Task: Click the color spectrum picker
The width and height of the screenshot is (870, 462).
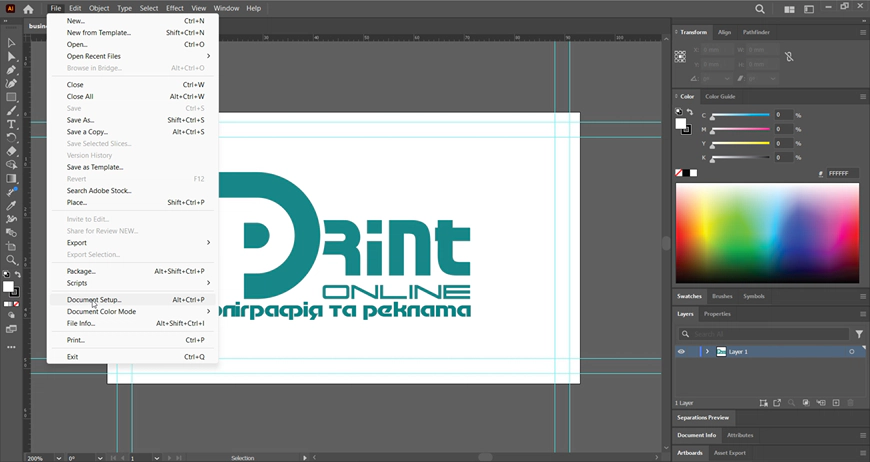Action: pos(767,233)
